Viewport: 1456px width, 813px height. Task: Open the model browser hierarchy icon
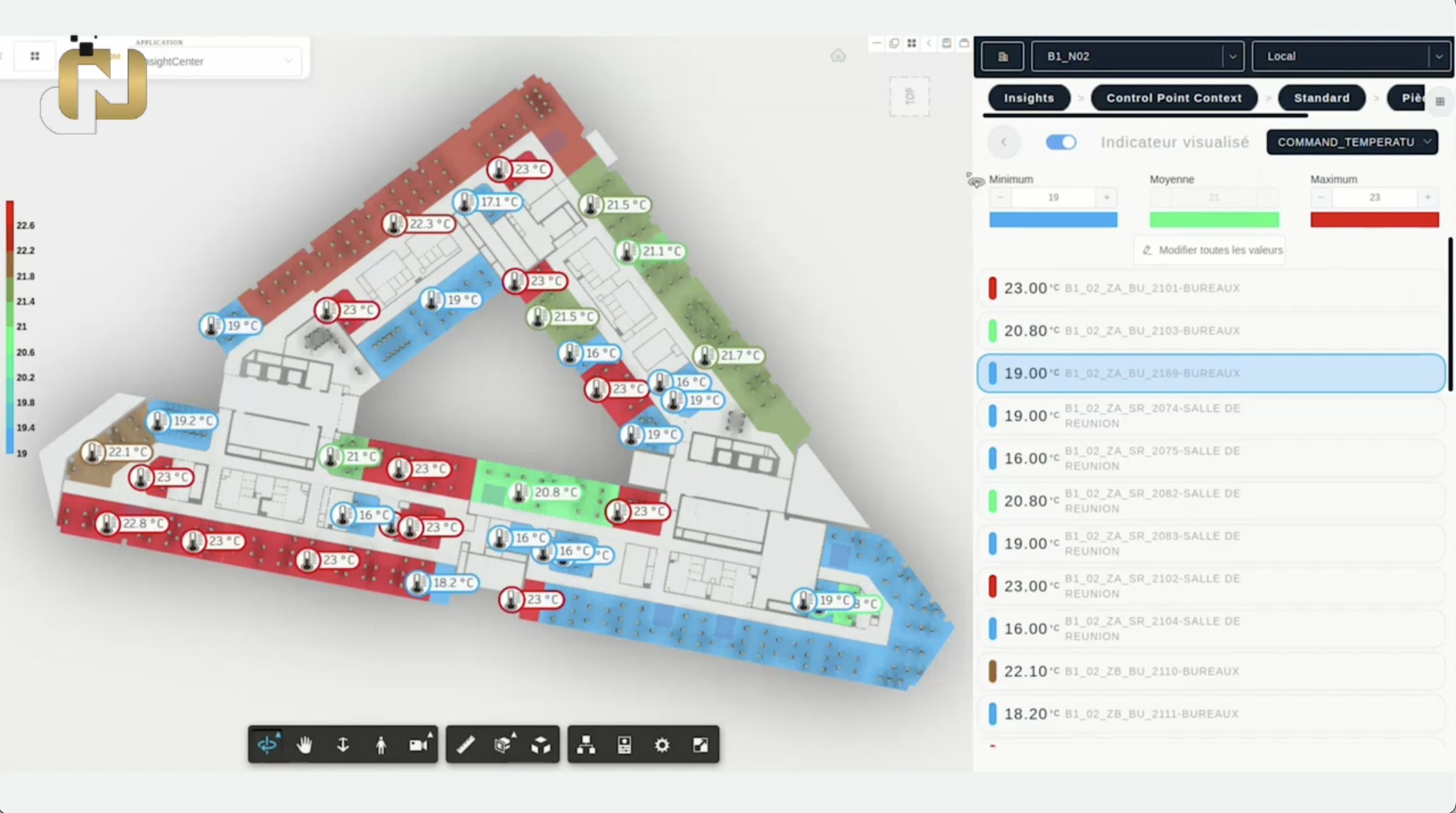click(x=586, y=745)
